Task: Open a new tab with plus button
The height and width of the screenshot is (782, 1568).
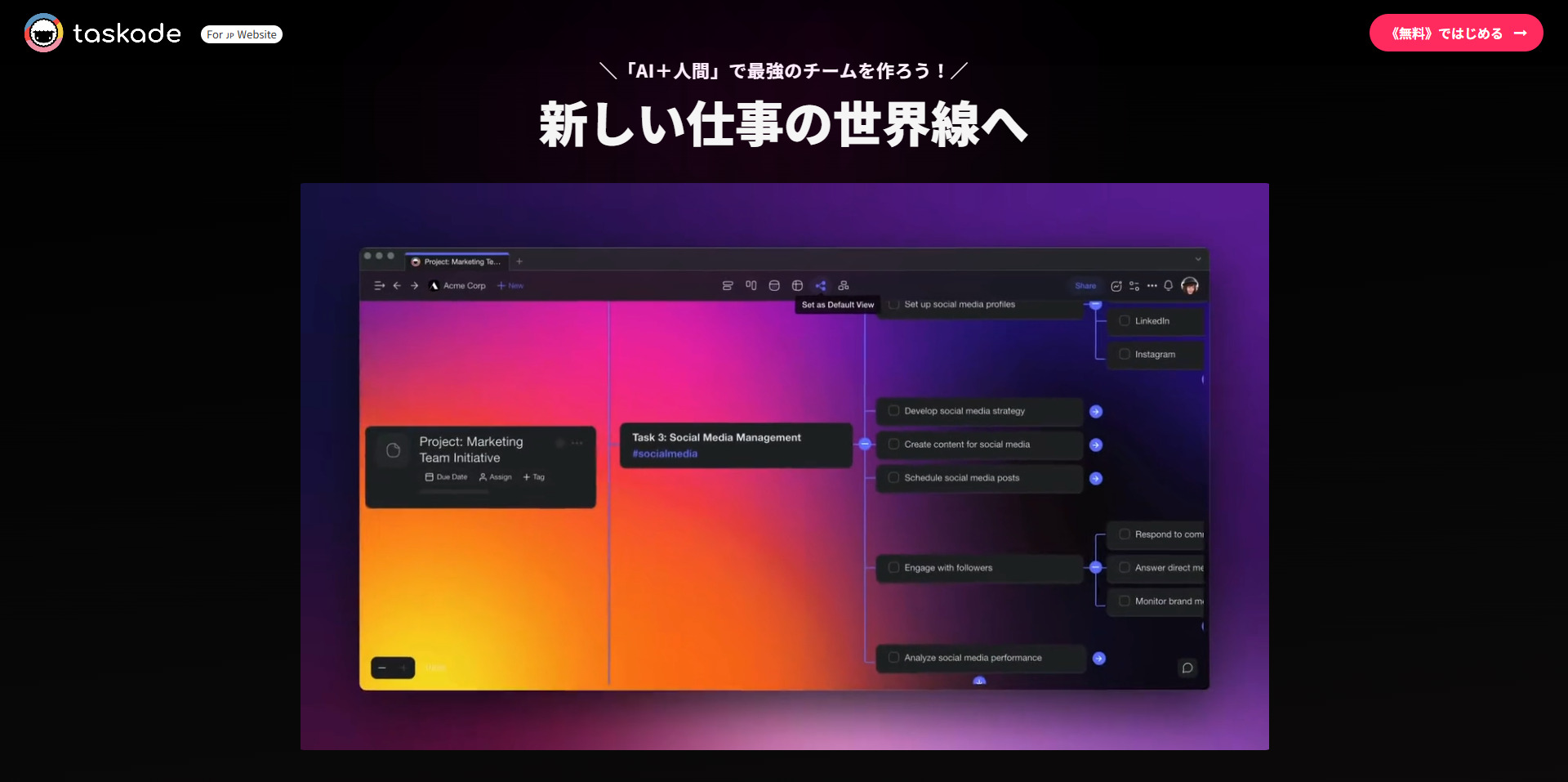Action: click(519, 261)
